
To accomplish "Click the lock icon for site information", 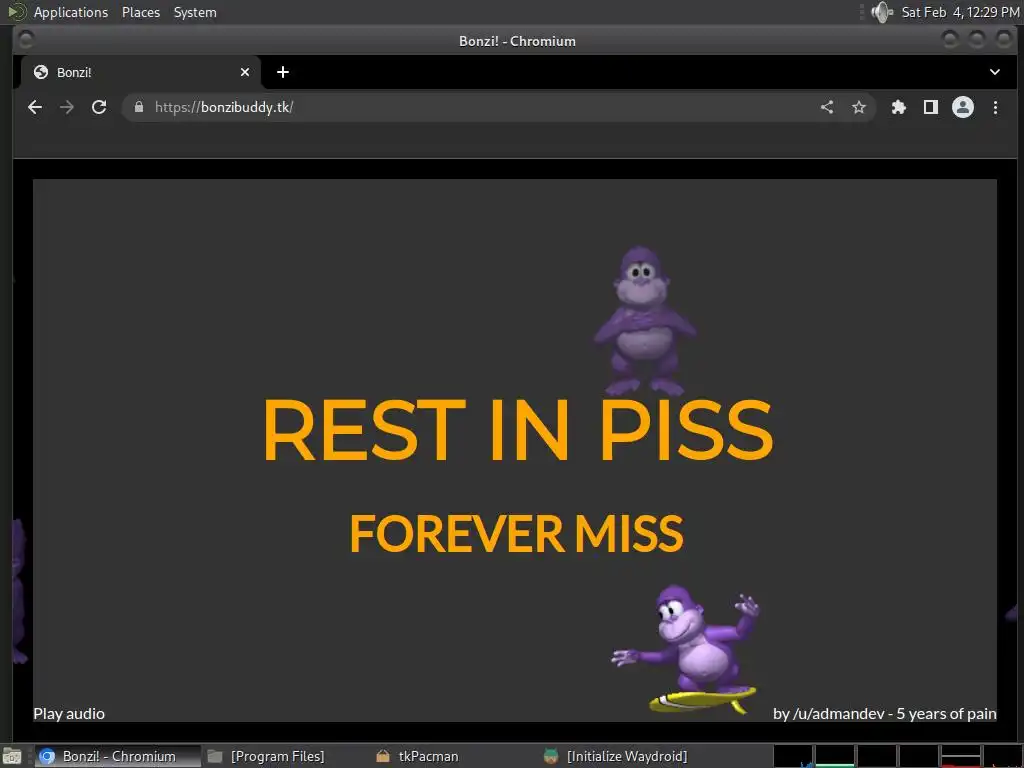I will pyautogui.click(x=138, y=107).
